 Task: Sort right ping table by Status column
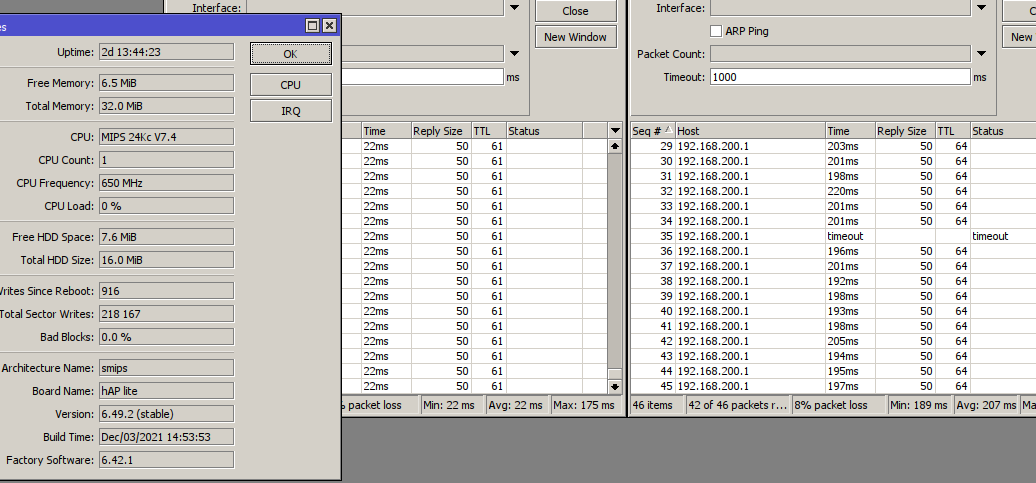(1003, 131)
